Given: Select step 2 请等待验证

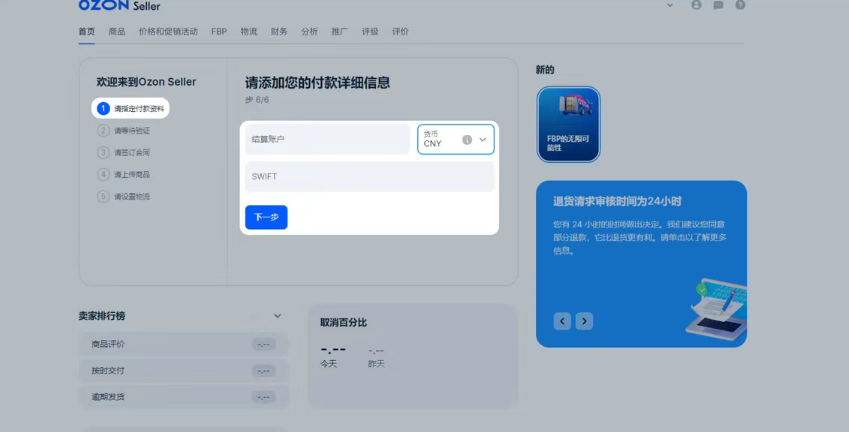Looking at the screenshot, I should [124, 130].
